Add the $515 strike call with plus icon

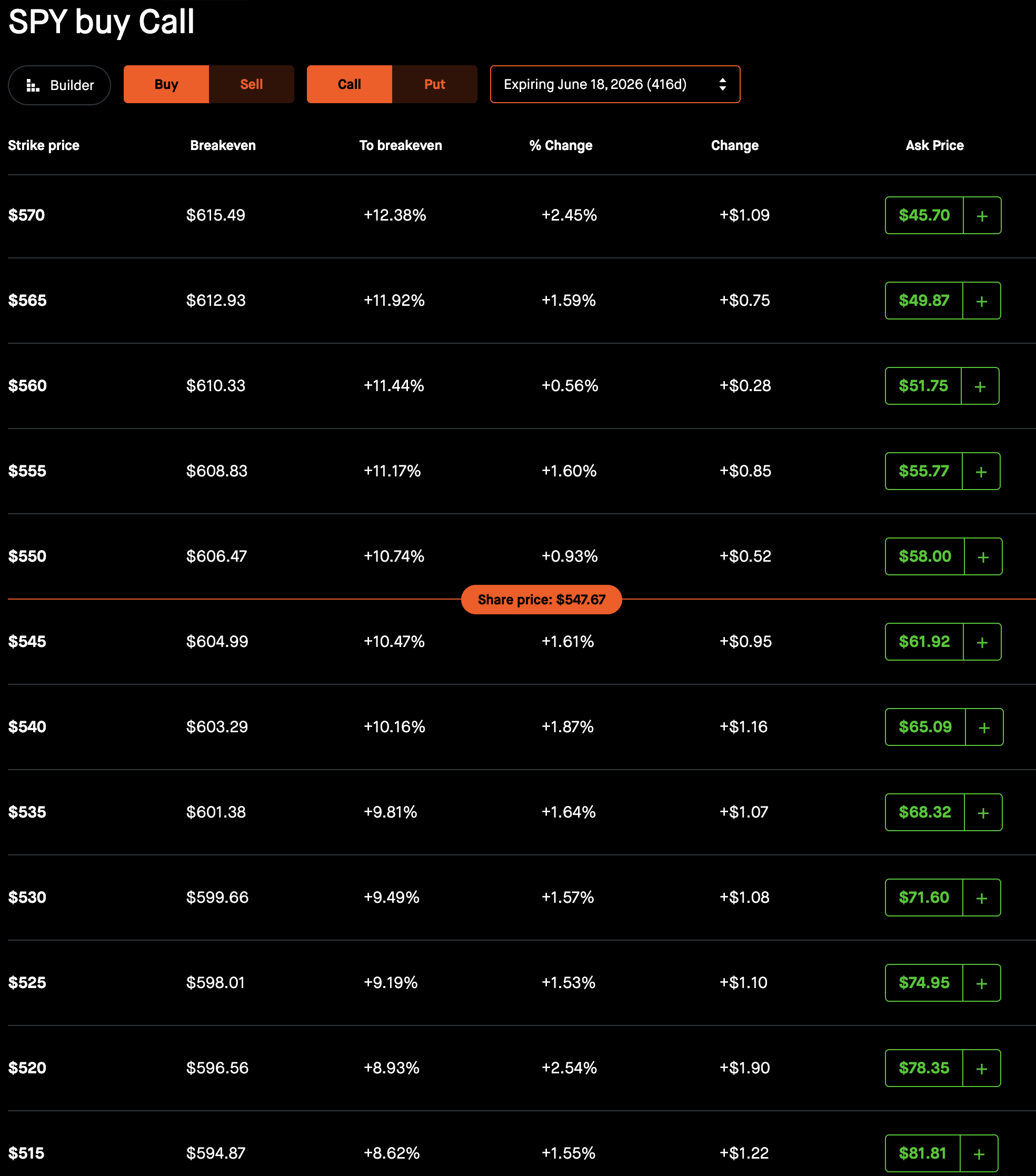click(x=979, y=1153)
